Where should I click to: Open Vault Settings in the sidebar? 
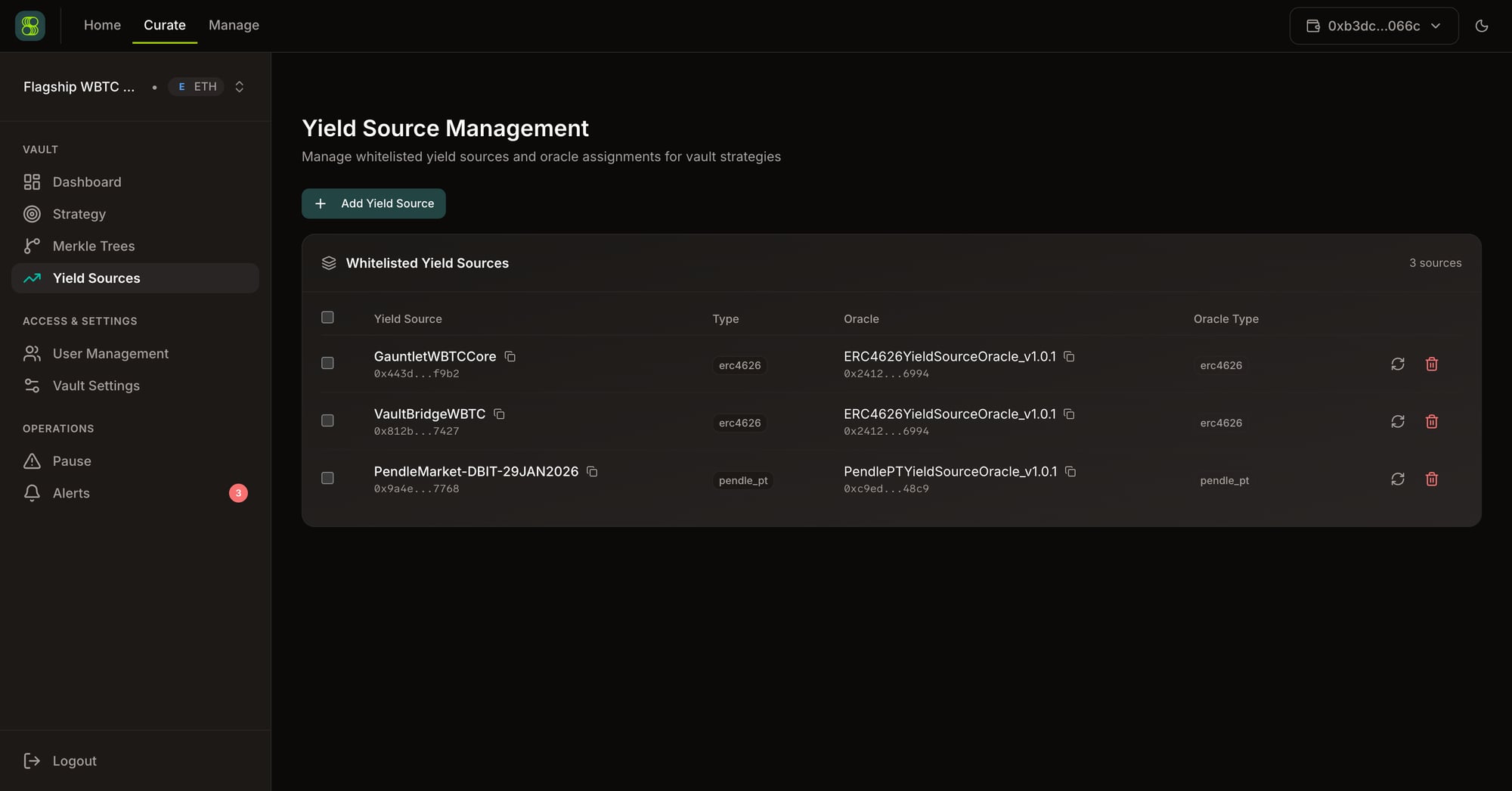135,386
